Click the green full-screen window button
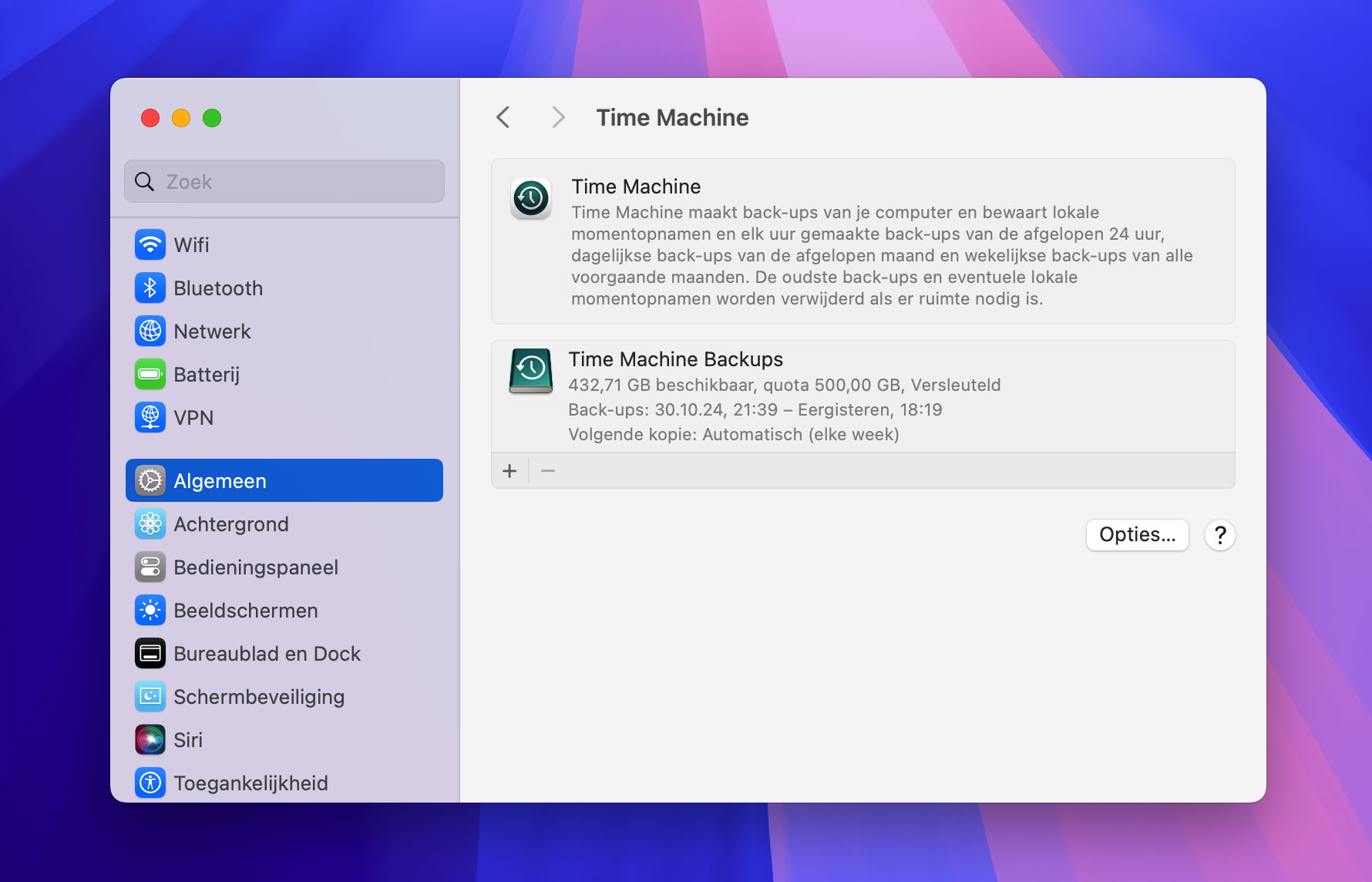This screenshot has height=882, width=1372. [212, 118]
